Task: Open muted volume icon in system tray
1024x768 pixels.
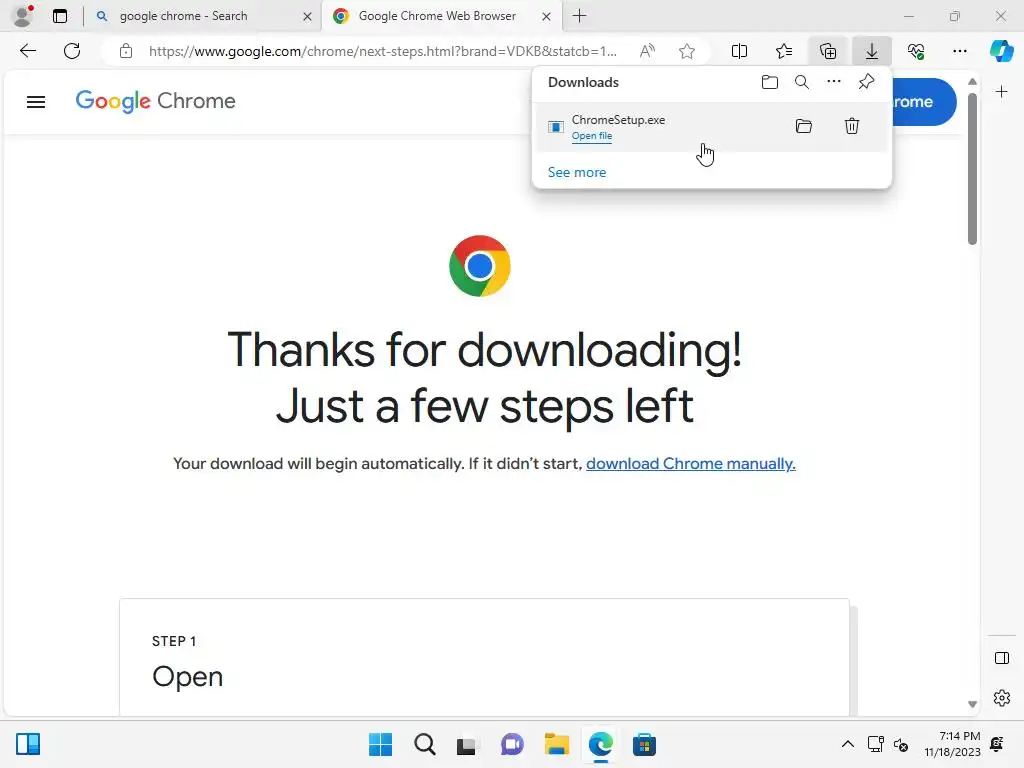Action: click(901, 744)
